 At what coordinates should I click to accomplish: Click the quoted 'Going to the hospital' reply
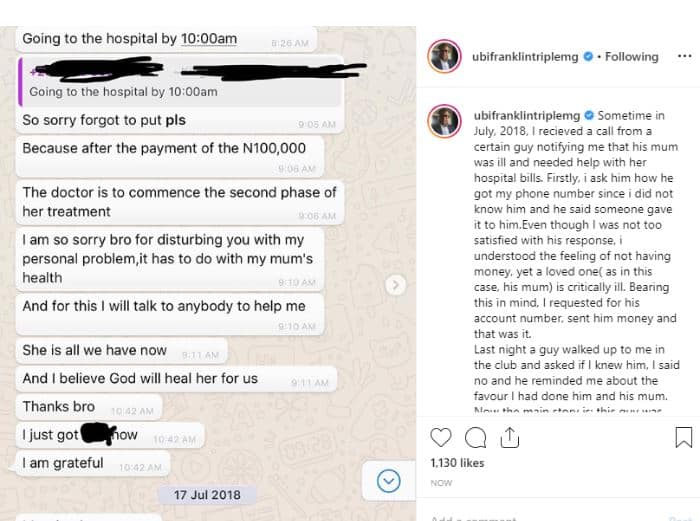pos(180,82)
